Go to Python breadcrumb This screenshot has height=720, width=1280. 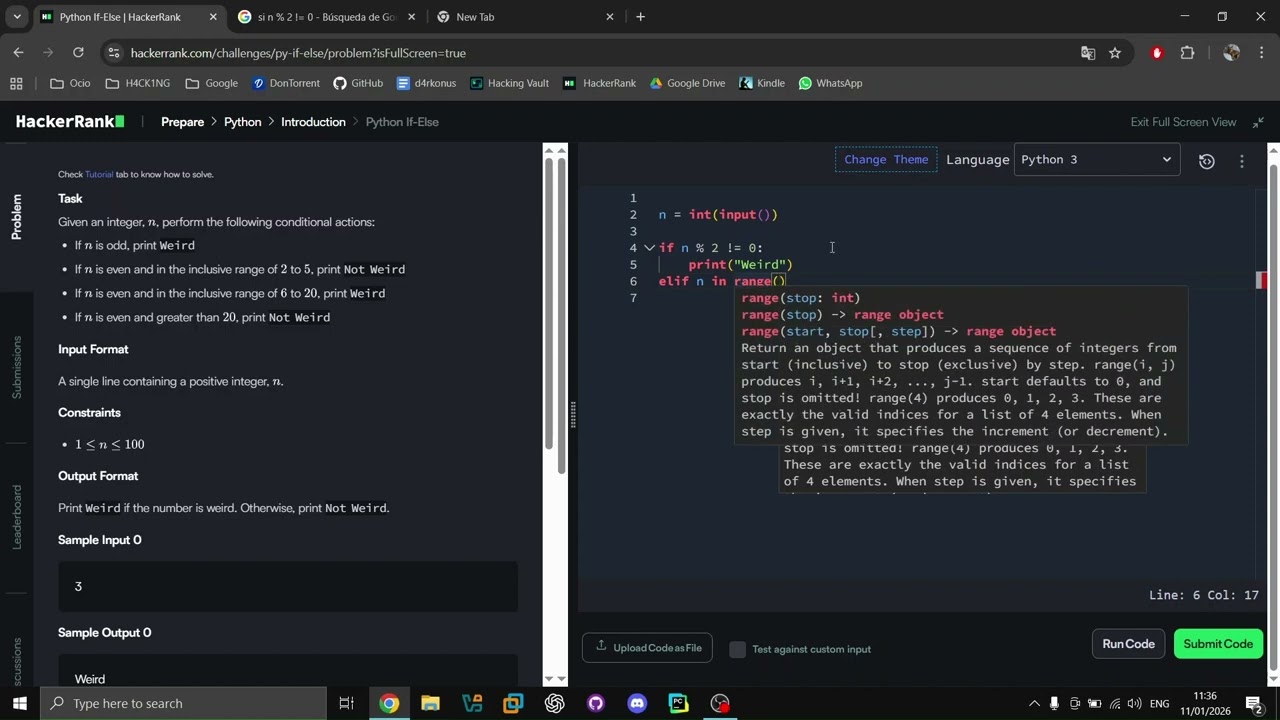point(242,122)
